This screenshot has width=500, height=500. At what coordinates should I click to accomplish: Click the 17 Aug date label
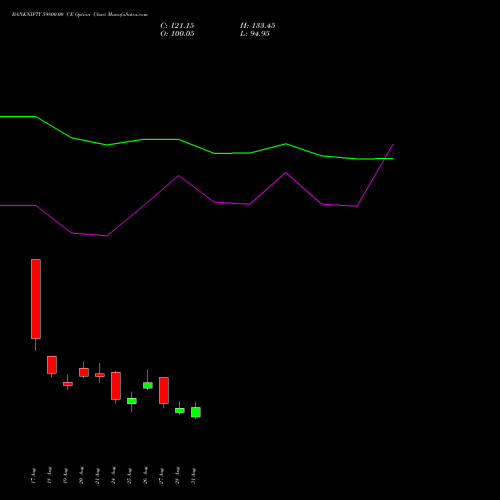click(33, 476)
